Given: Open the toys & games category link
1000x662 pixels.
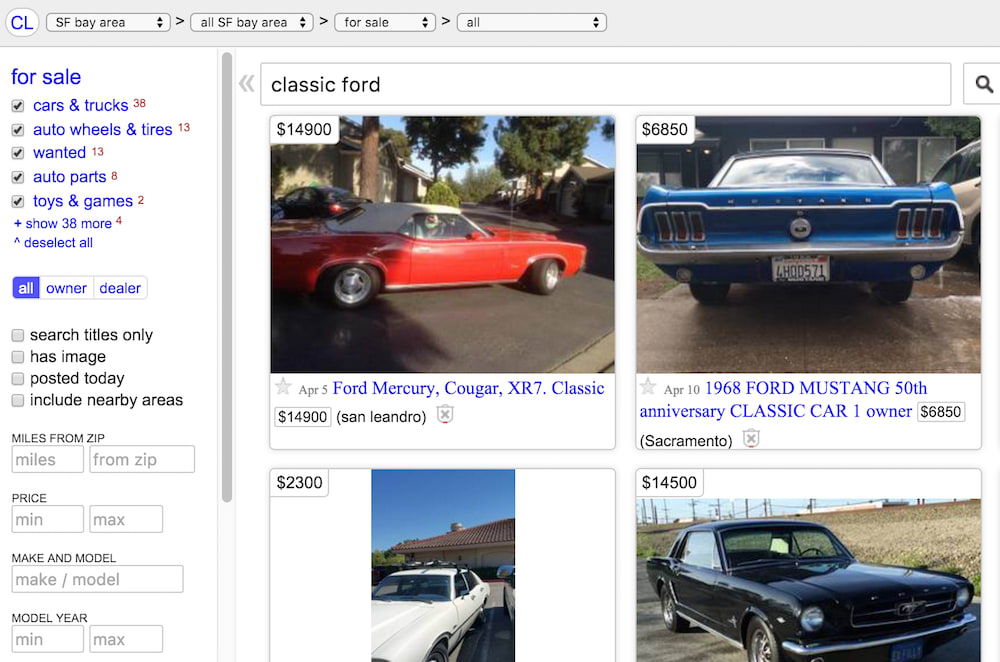Looking at the screenshot, I should click(83, 201).
